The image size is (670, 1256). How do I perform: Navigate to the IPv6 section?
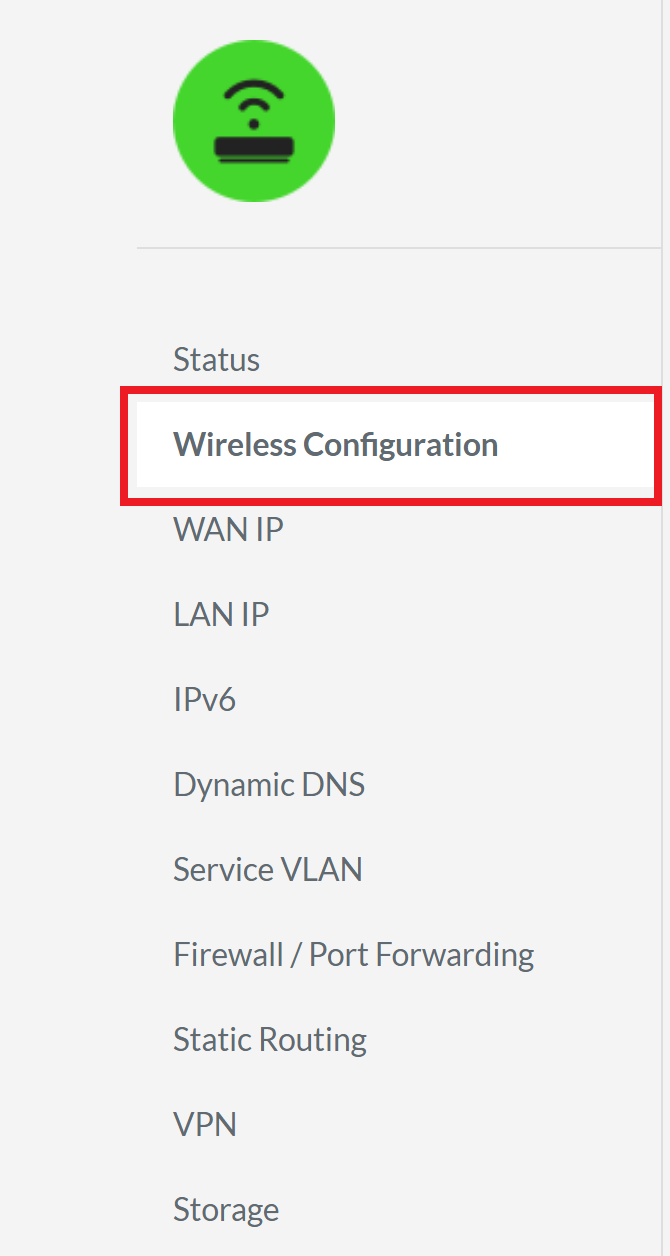pyautogui.click(x=205, y=699)
